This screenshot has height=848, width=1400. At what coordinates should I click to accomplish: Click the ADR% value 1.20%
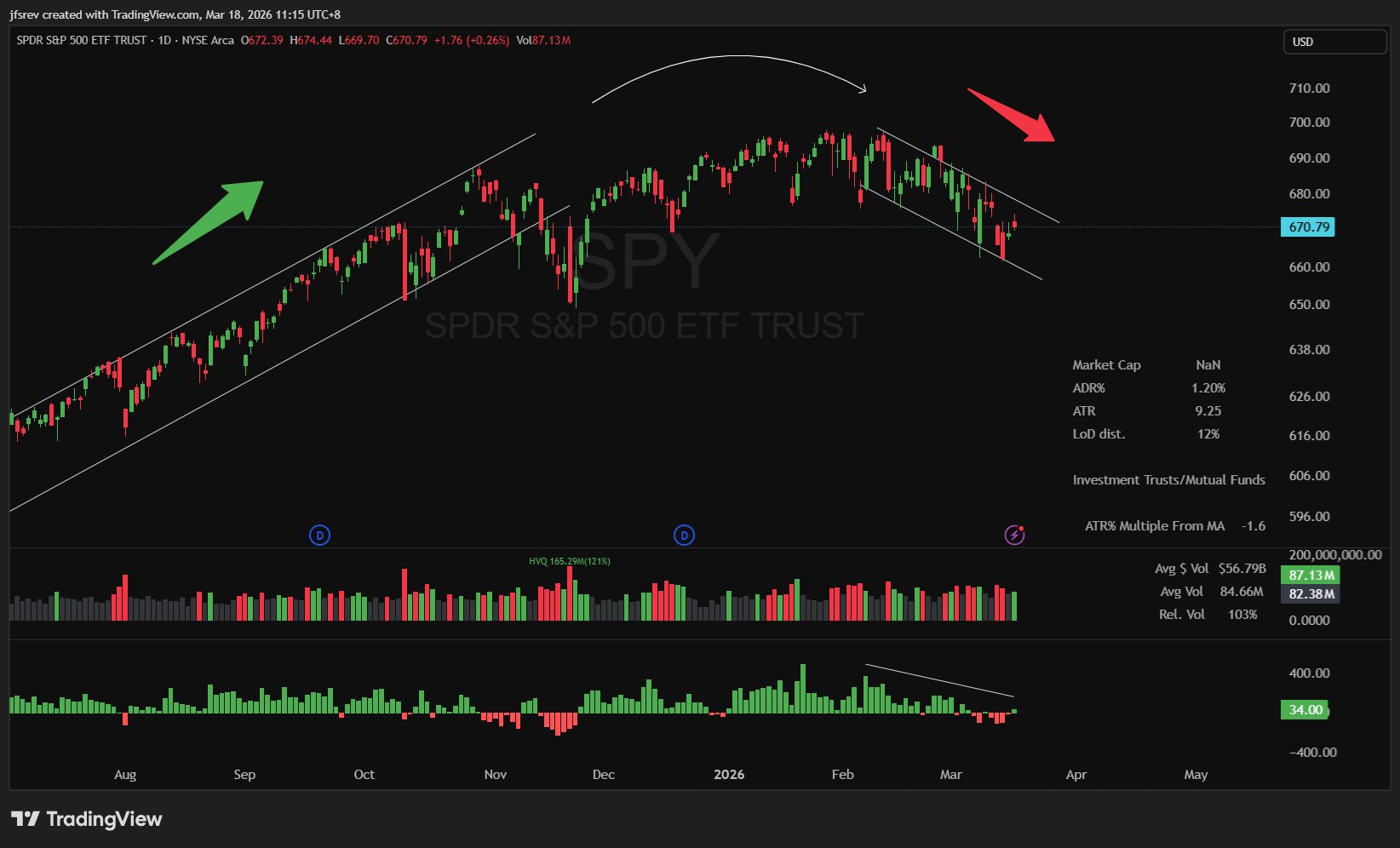(1208, 388)
